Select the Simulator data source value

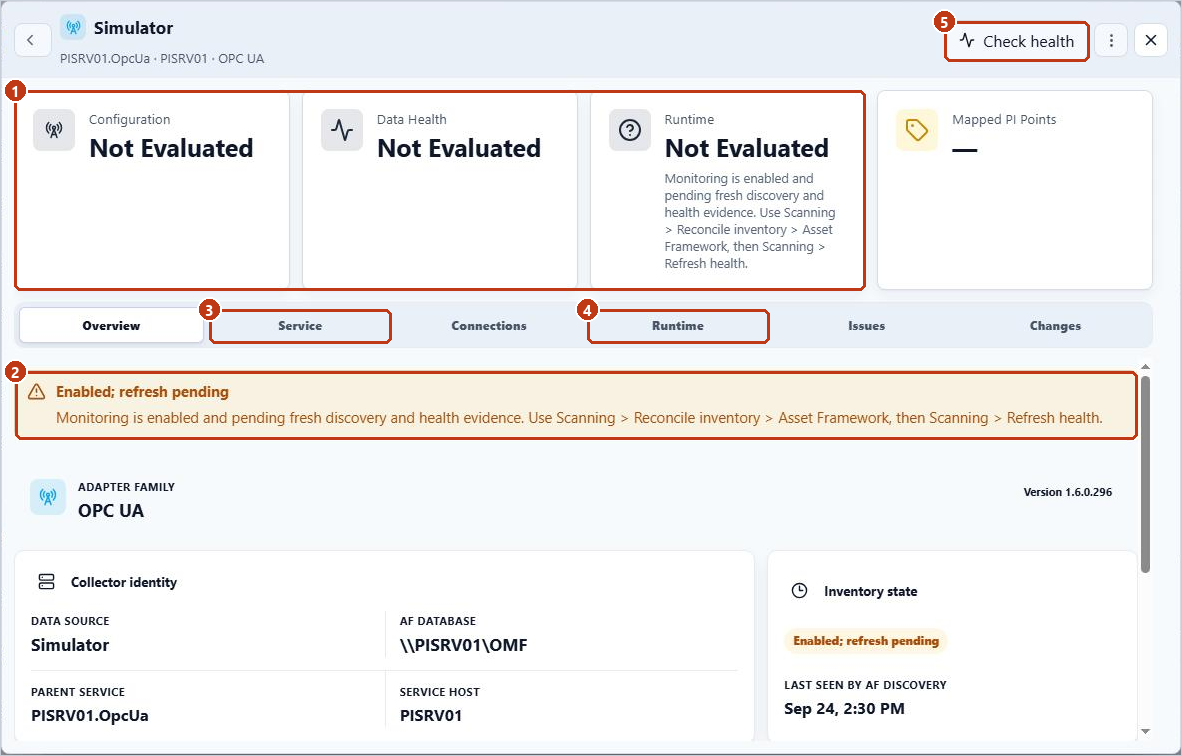click(70, 645)
